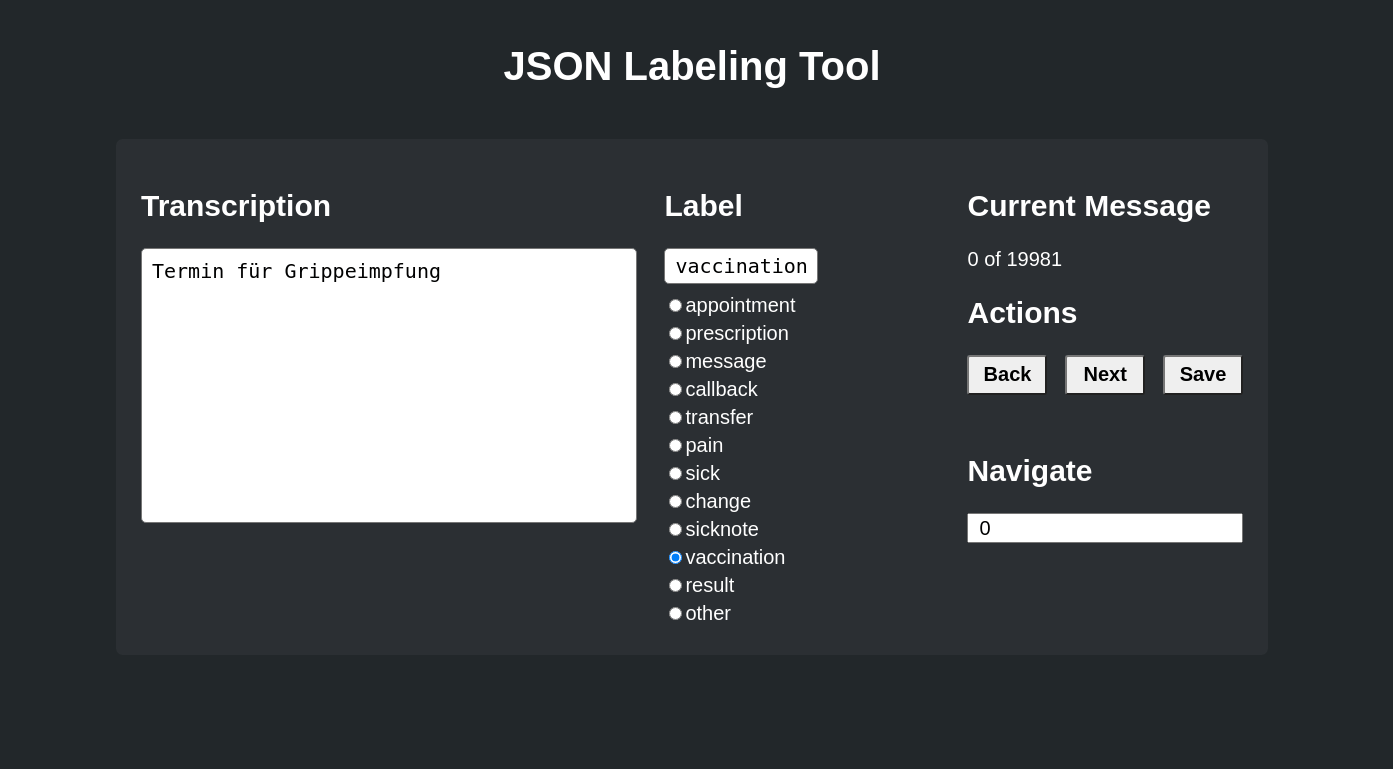Pick the transfer label option
Screen dimensions: 1393x769
coord(675,417)
